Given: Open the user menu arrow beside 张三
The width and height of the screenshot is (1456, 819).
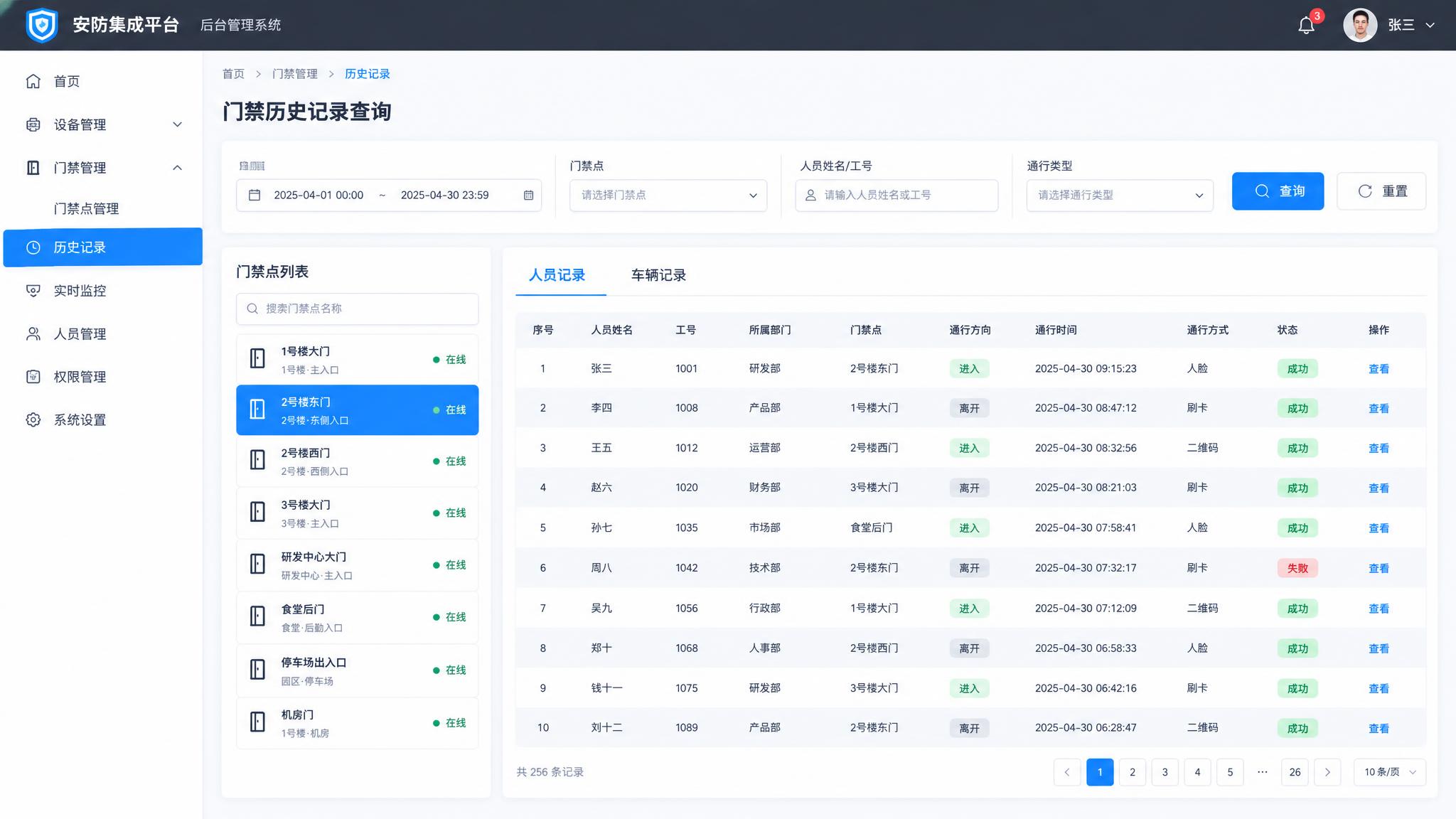Looking at the screenshot, I should click(x=1430, y=25).
